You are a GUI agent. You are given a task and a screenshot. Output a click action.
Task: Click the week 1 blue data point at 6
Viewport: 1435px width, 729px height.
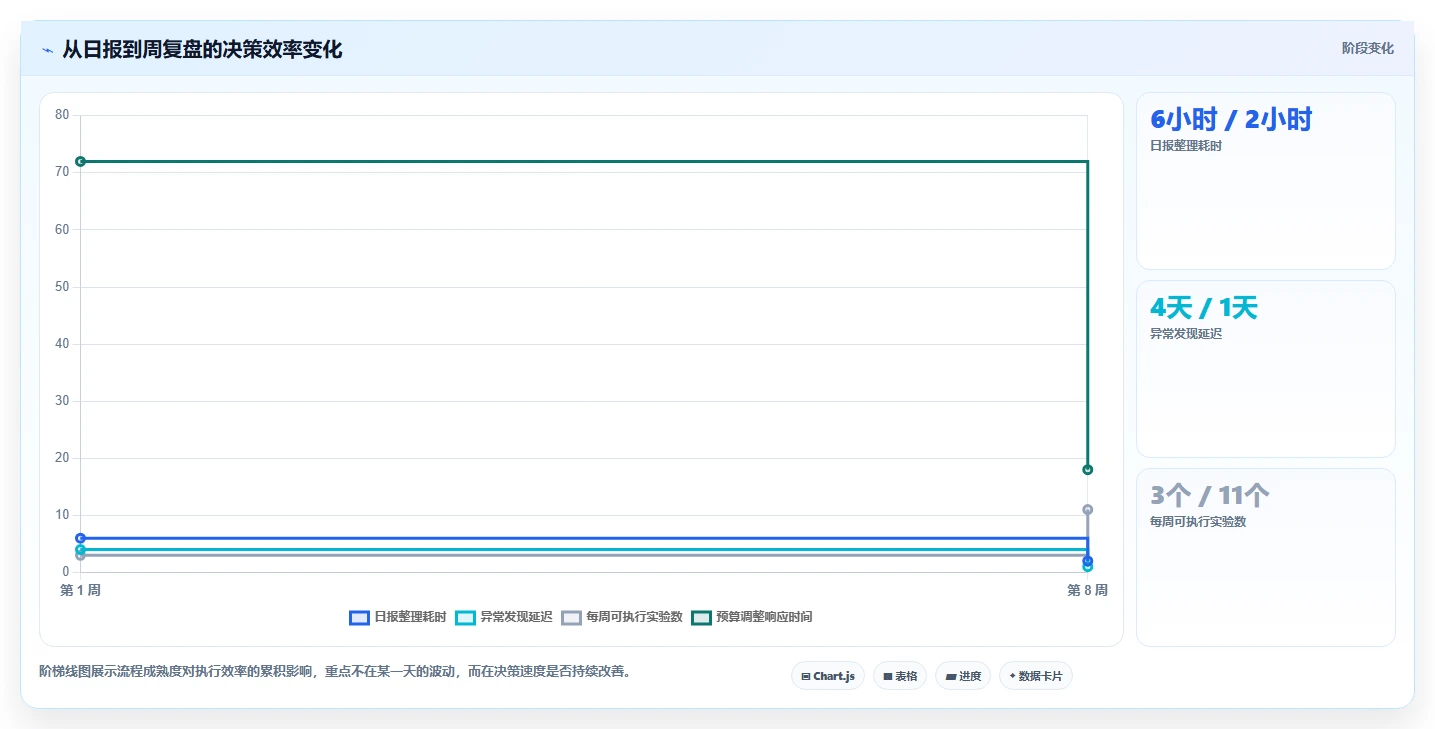point(81,538)
